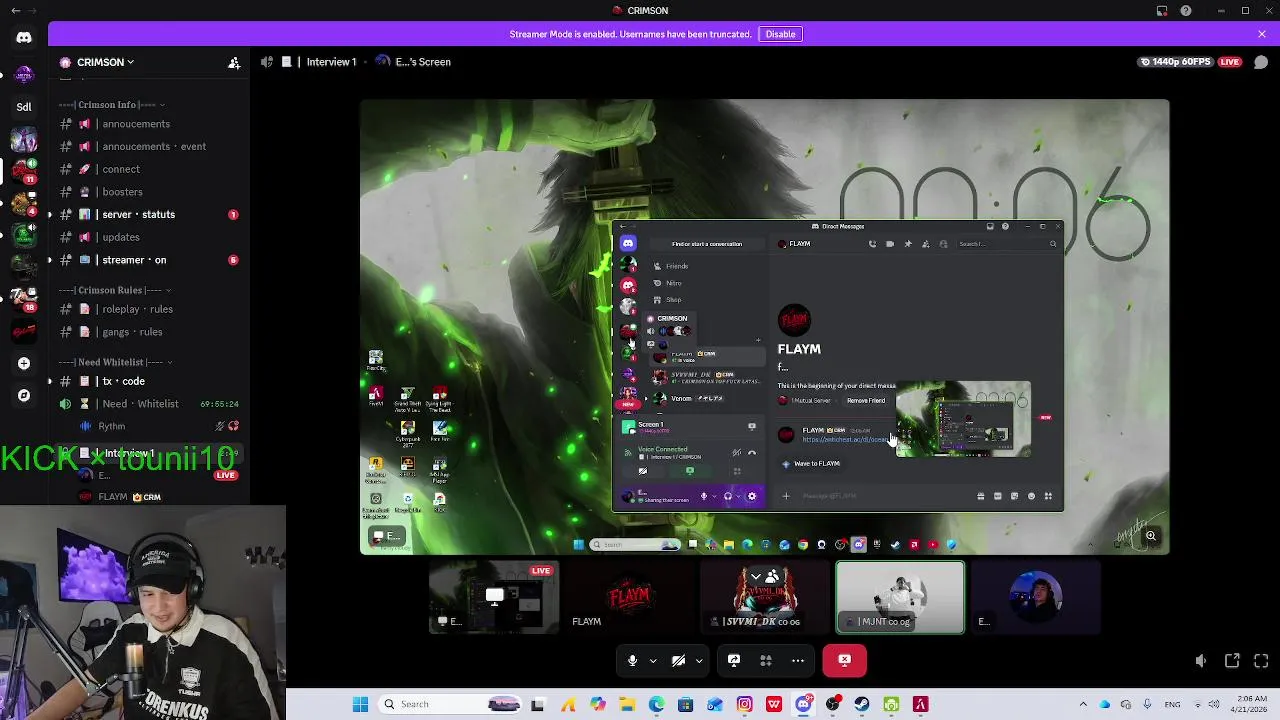Select the LIVE screen share thumbnail
This screenshot has width=1280, height=720.
pos(494,598)
